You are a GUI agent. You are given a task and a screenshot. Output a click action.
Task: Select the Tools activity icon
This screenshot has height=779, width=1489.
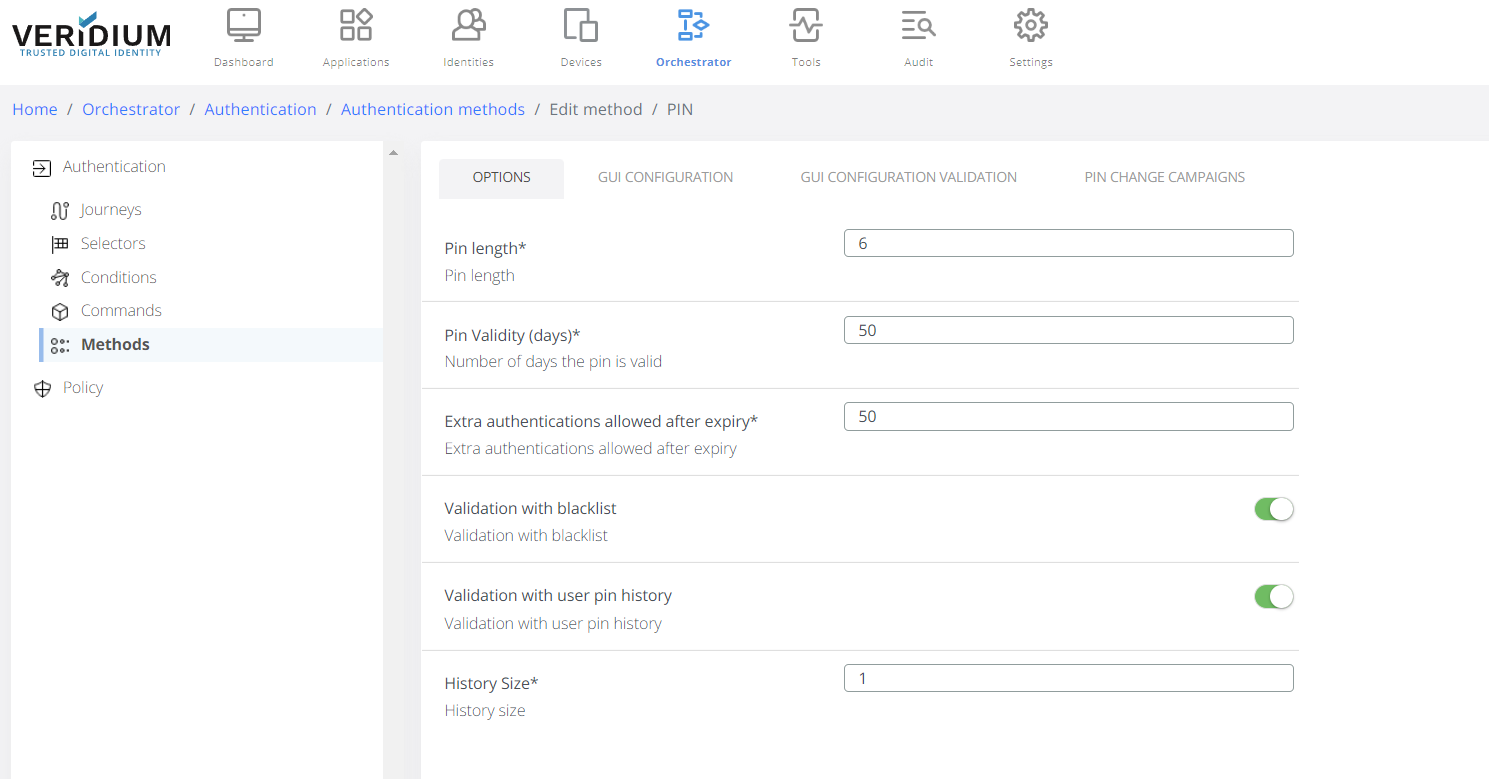point(805,26)
